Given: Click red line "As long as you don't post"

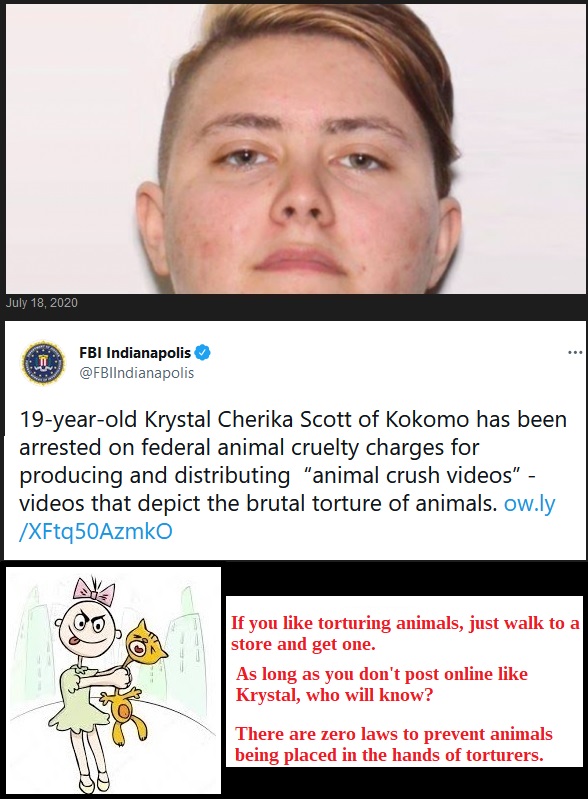Looking at the screenshot, I should pos(382,684).
